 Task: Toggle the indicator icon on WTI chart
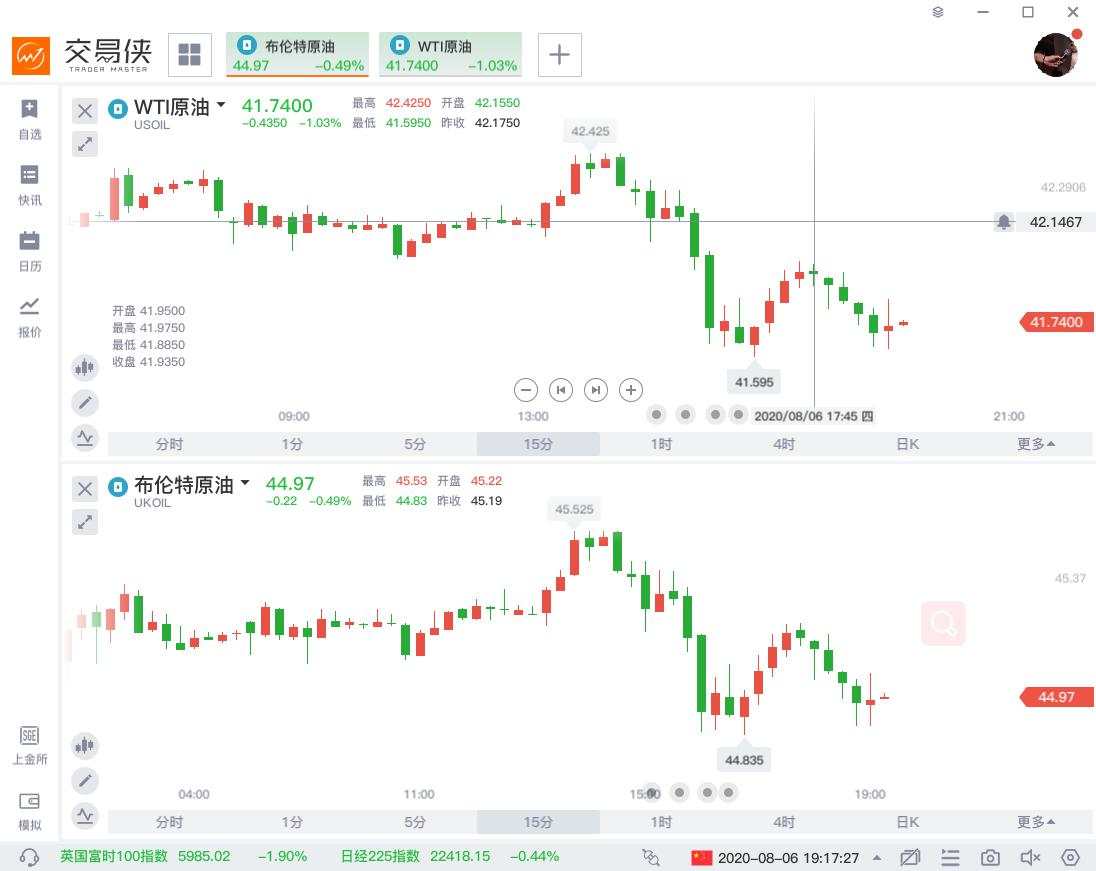point(85,437)
